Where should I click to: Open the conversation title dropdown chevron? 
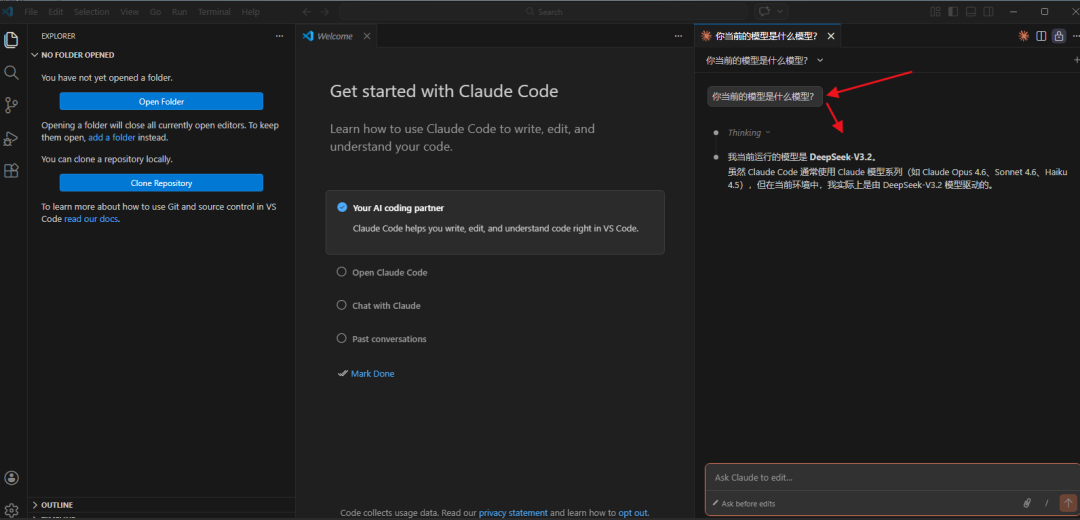coord(820,61)
